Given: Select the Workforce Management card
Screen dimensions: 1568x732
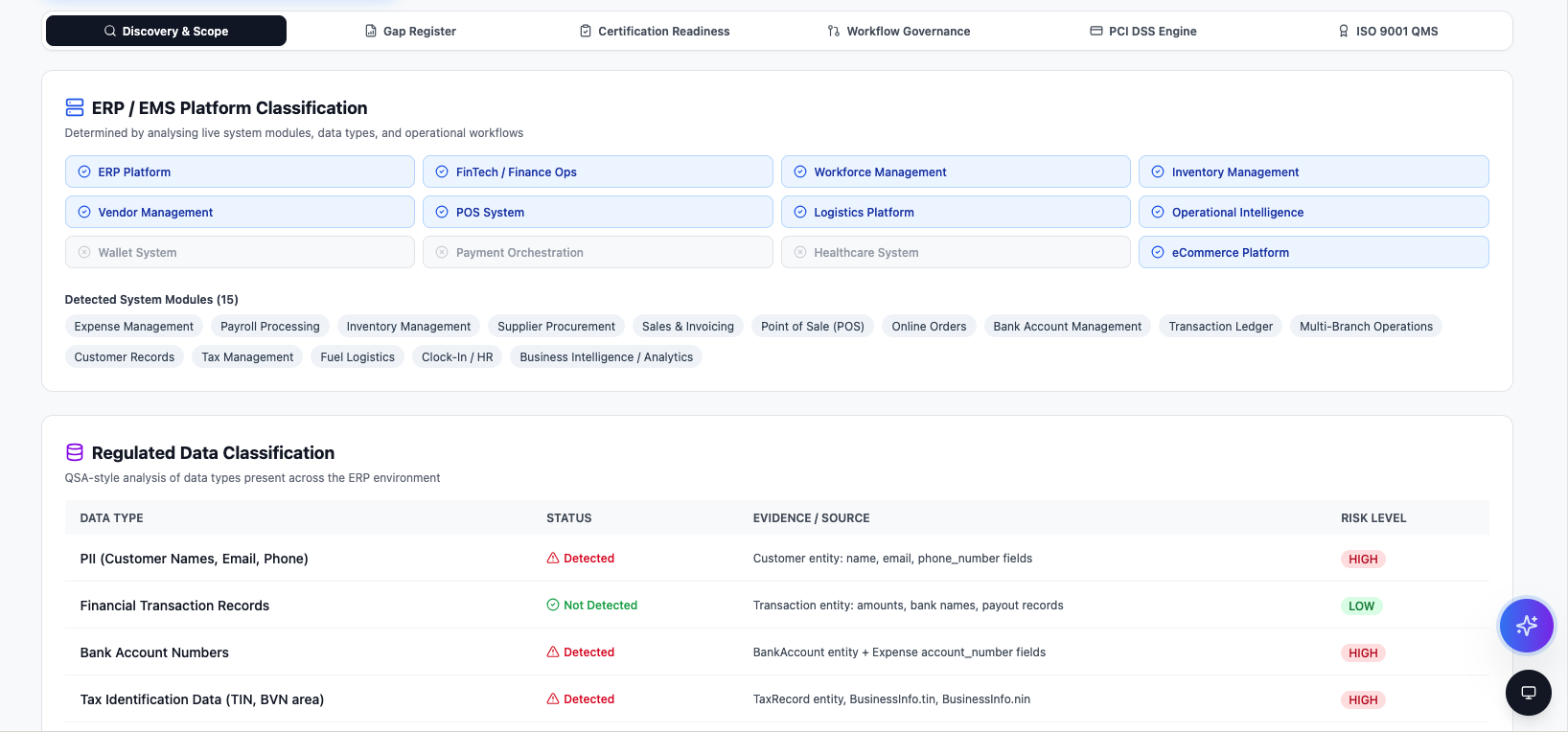Looking at the screenshot, I should (x=956, y=172).
